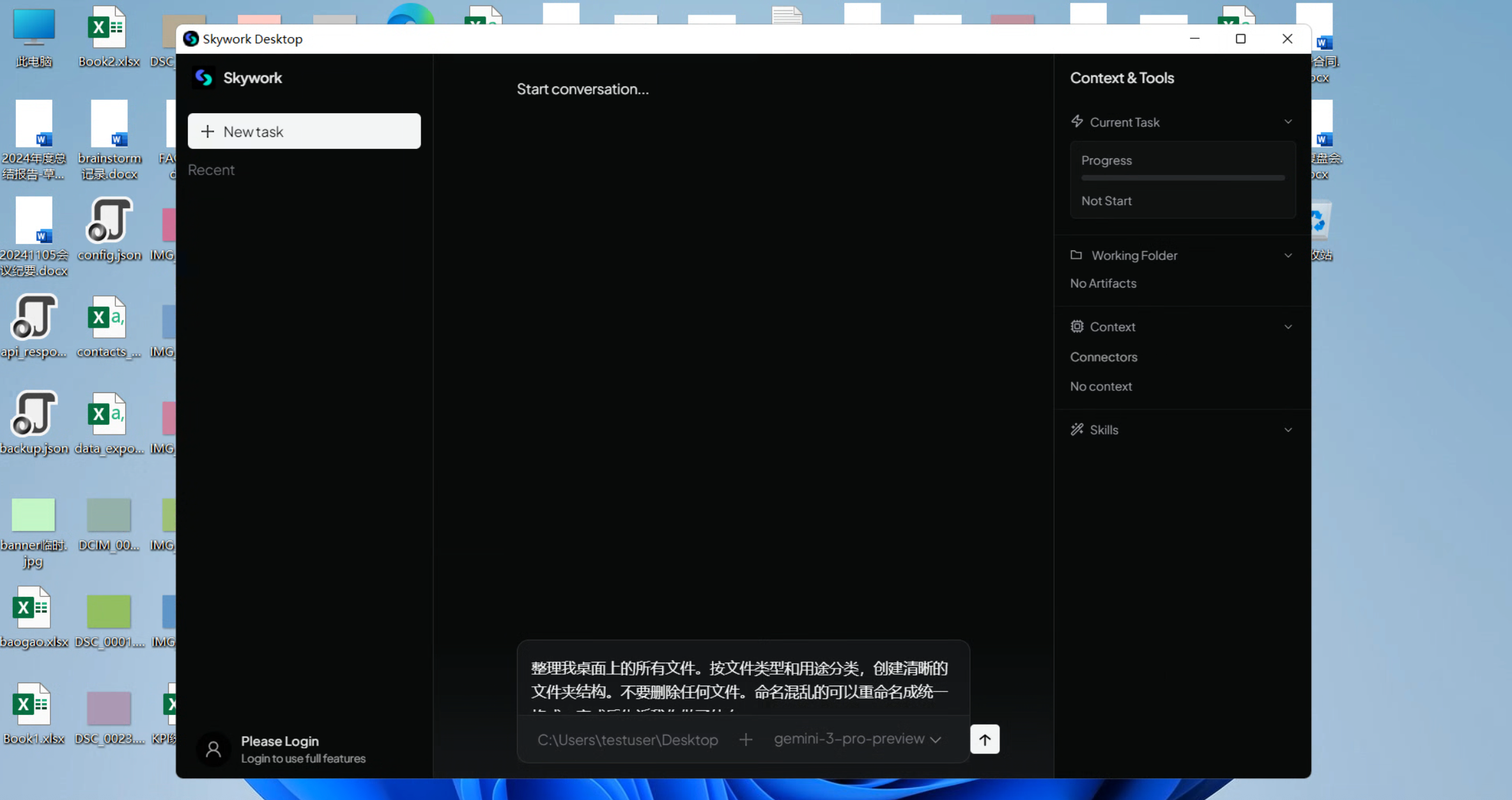Click the lightning icon next to Current Task

[x=1077, y=121]
